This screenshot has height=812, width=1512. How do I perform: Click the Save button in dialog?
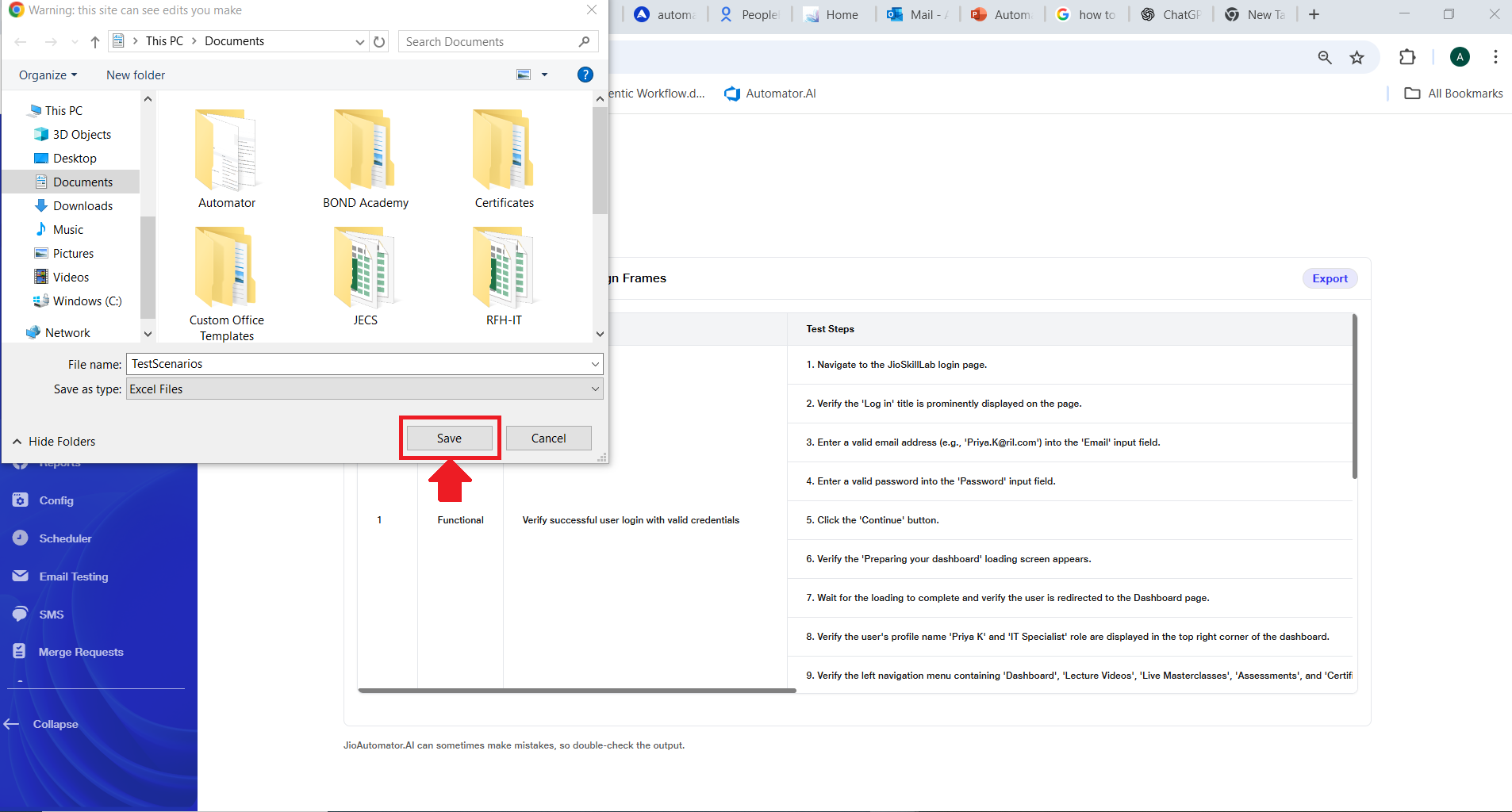[x=449, y=439]
